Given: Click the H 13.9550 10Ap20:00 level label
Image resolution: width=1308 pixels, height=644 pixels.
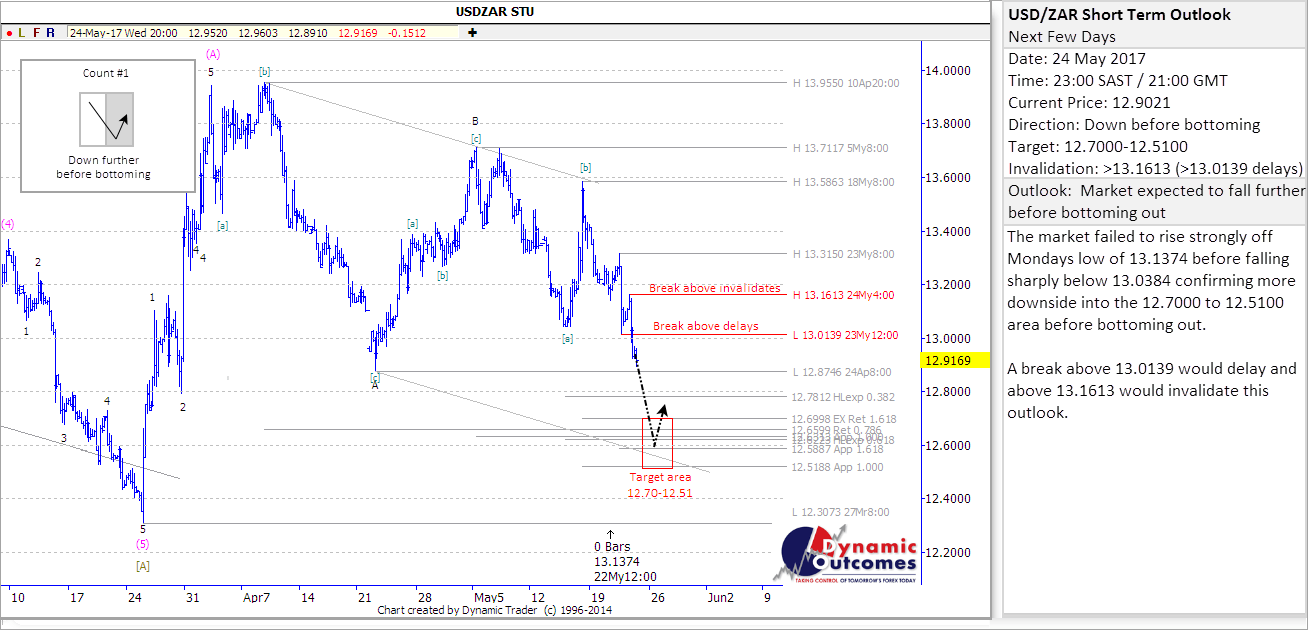Looking at the screenshot, I should (846, 84).
